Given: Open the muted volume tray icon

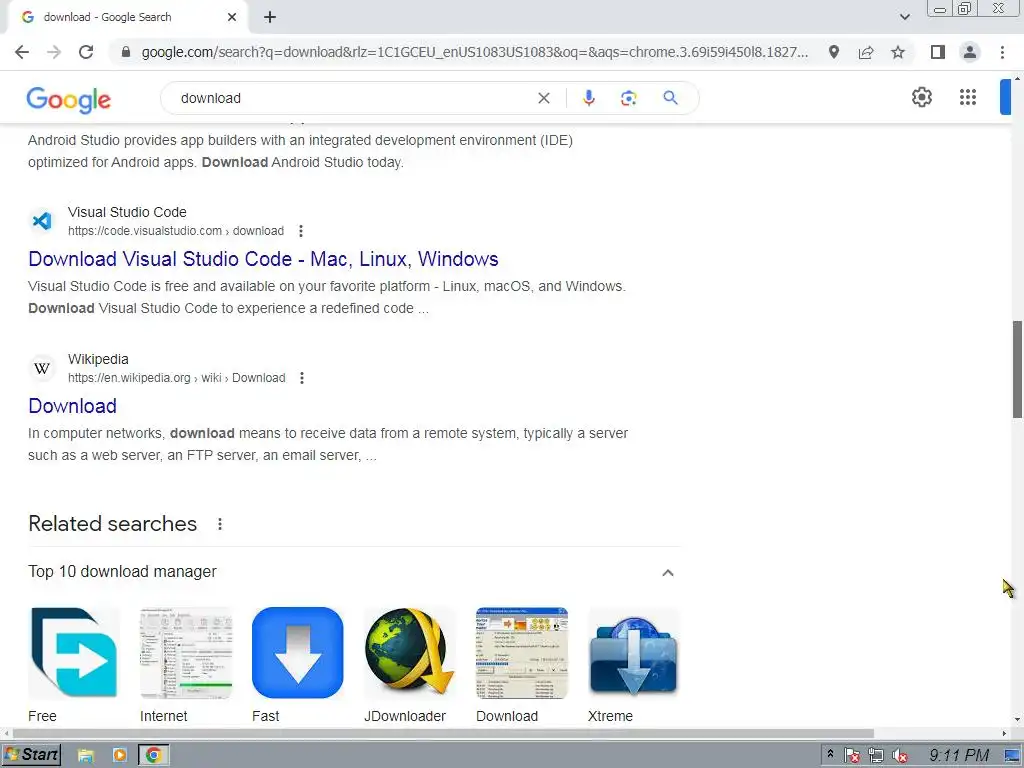Looking at the screenshot, I should [x=900, y=756].
